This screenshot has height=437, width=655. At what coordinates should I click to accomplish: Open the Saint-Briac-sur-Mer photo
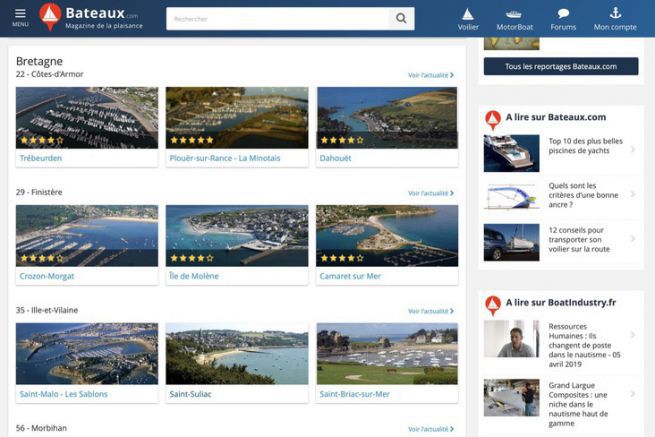coord(387,353)
